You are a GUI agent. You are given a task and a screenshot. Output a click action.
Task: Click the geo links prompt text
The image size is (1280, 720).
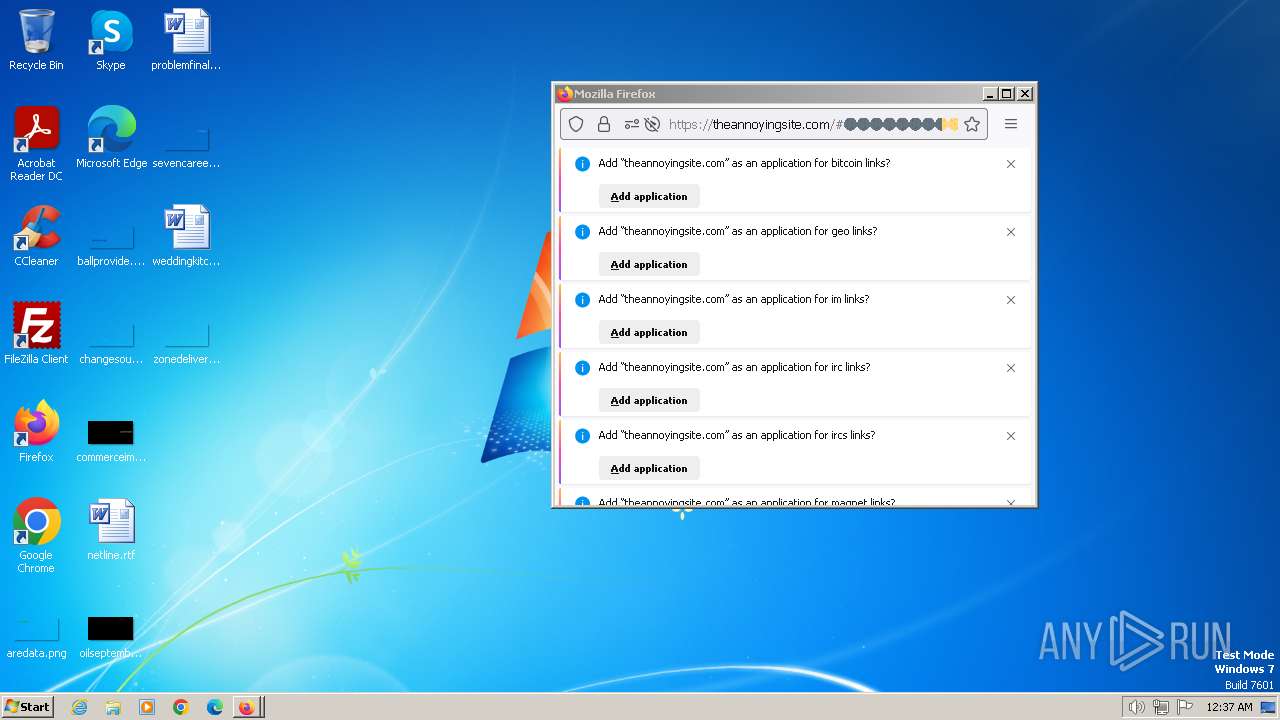point(738,231)
